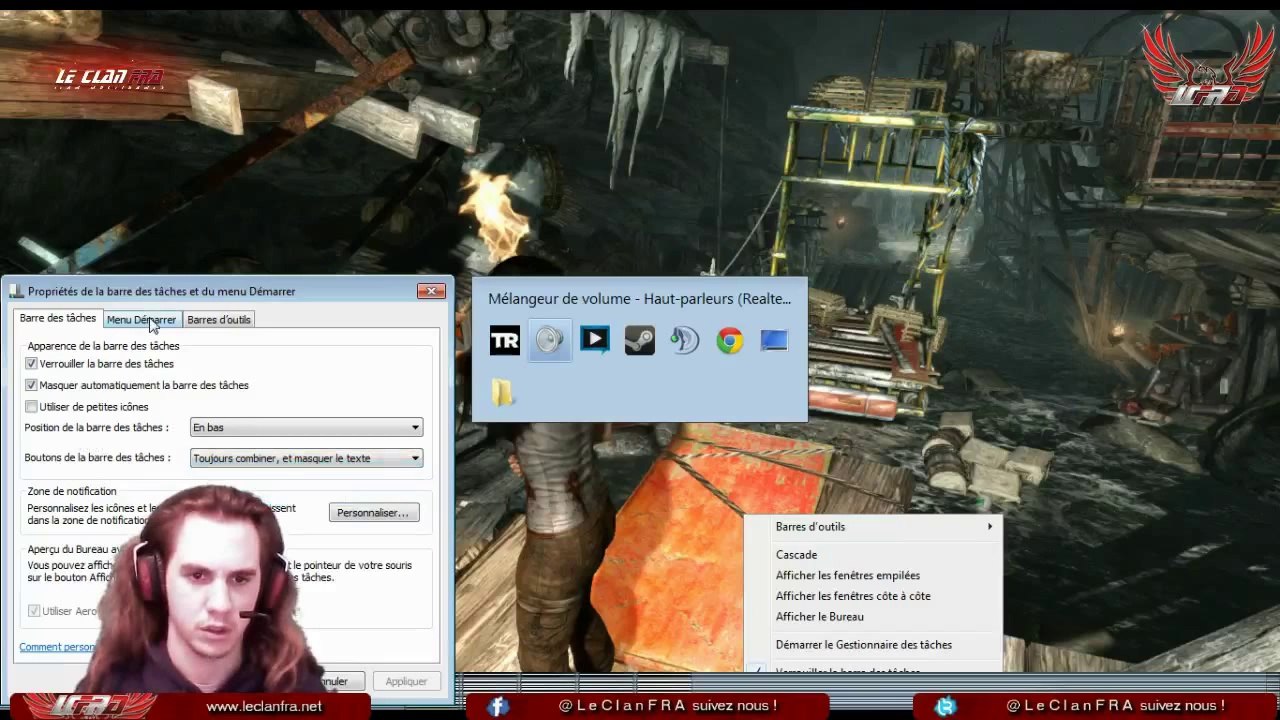1280x720 pixels.
Task: Click the Personnaliser... button
Action: click(373, 513)
